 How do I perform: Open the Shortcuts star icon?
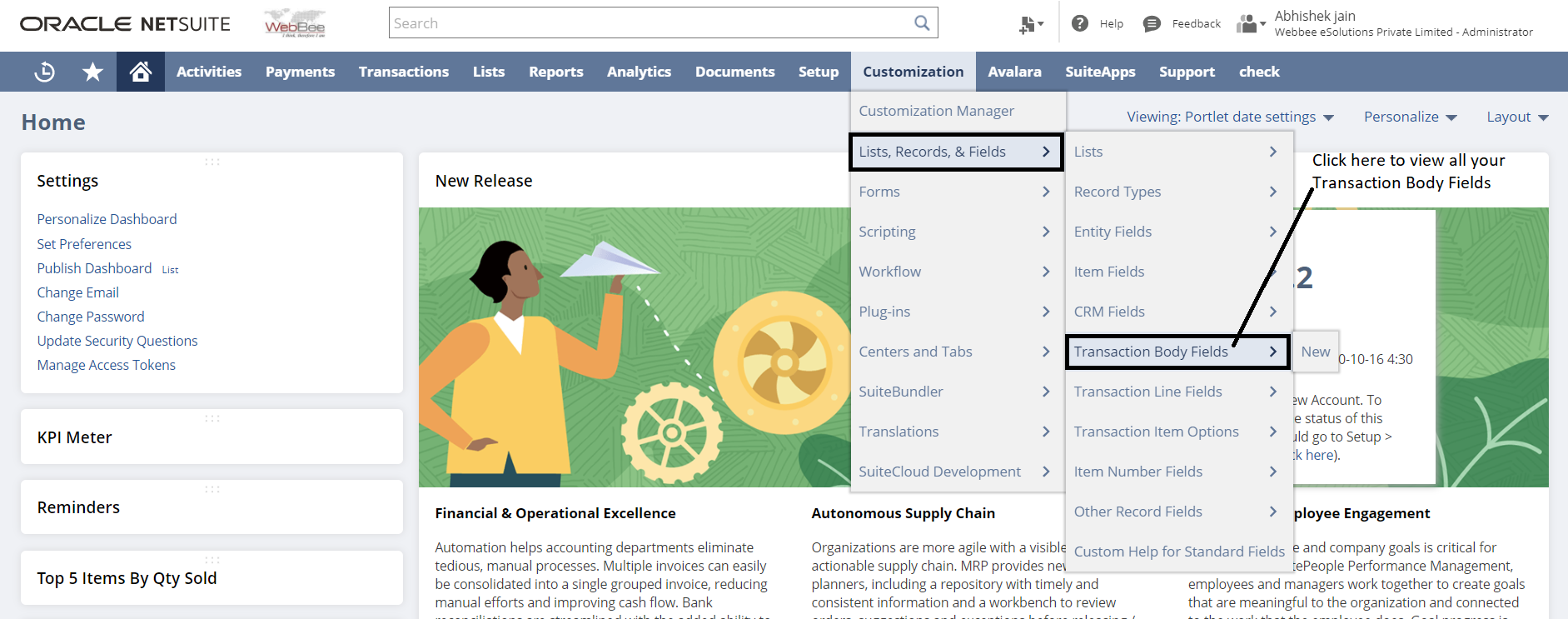tap(92, 72)
